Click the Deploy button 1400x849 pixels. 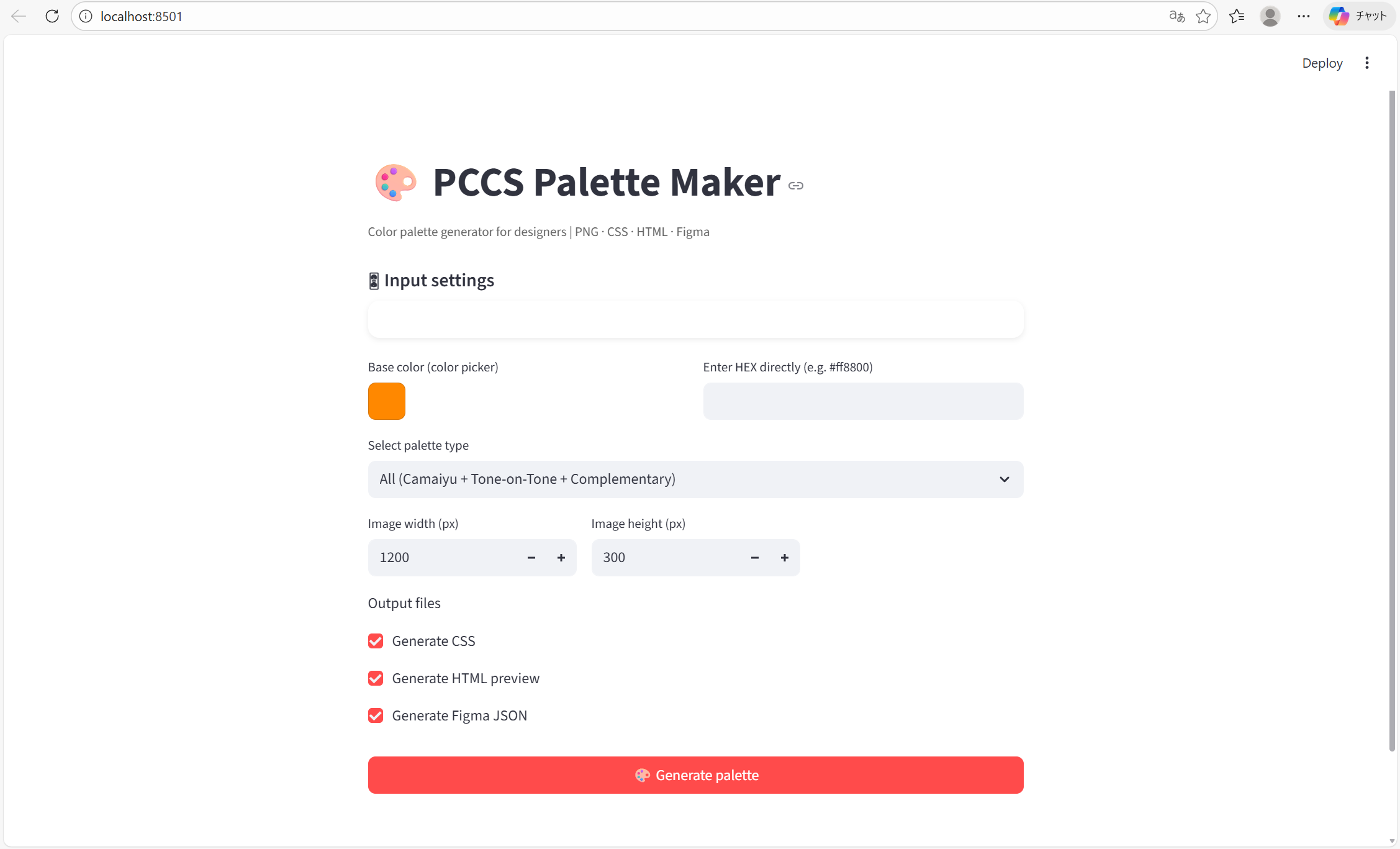pos(1322,63)
